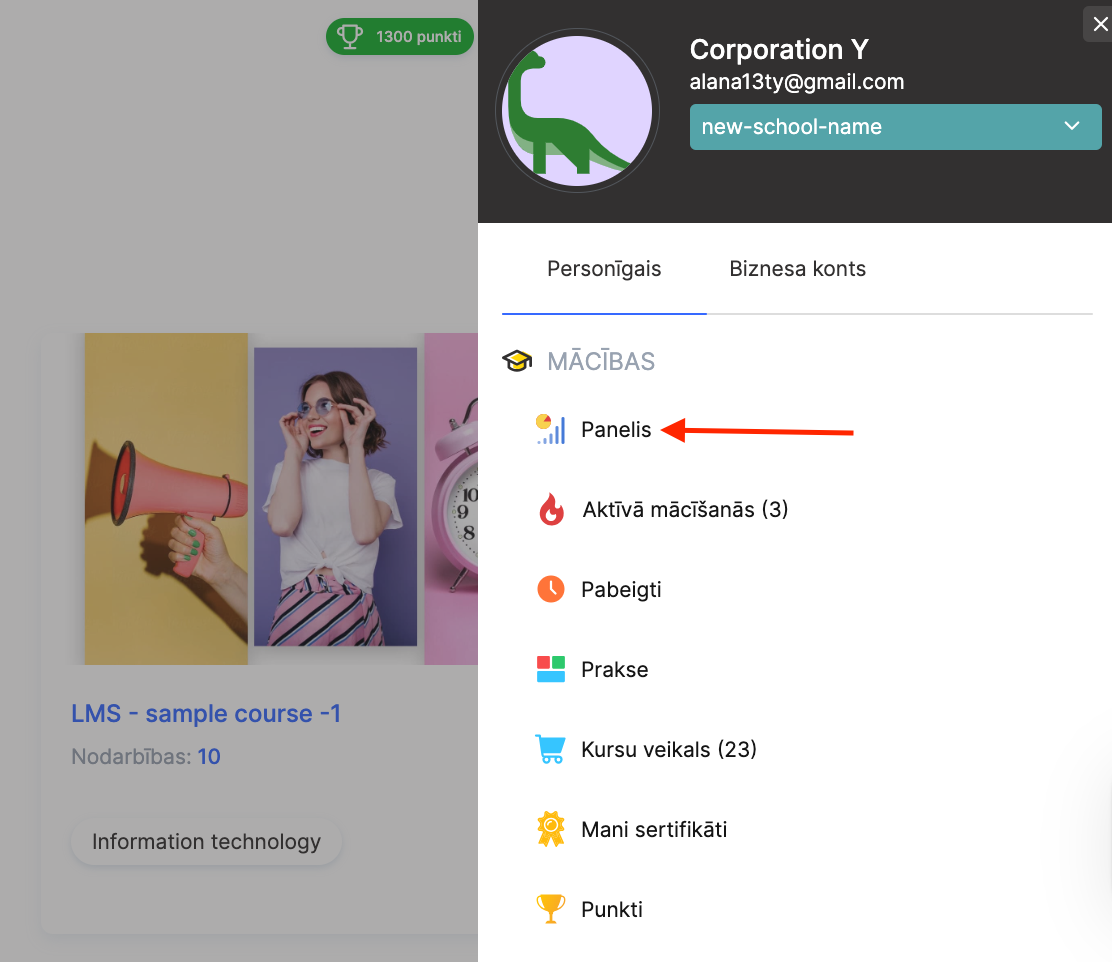
Task: Switch to the Biznesa konts tab
Action: tap(797, 269)
